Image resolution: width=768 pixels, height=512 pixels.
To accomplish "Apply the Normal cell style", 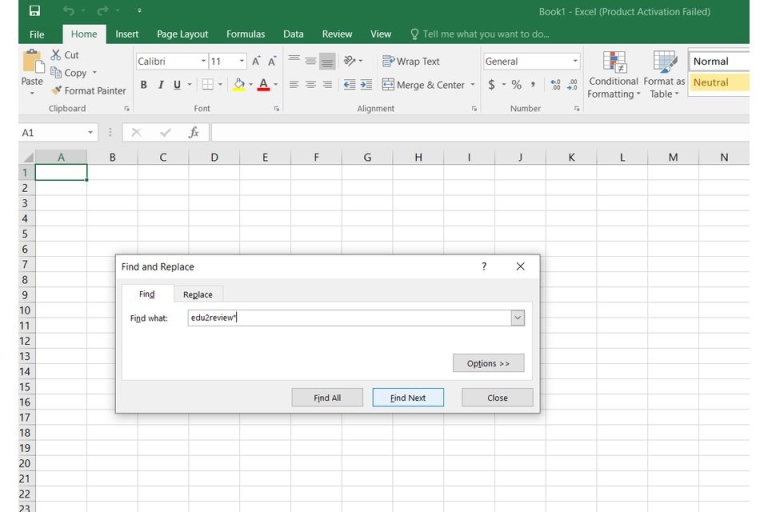I will click(x=719, y=61).
